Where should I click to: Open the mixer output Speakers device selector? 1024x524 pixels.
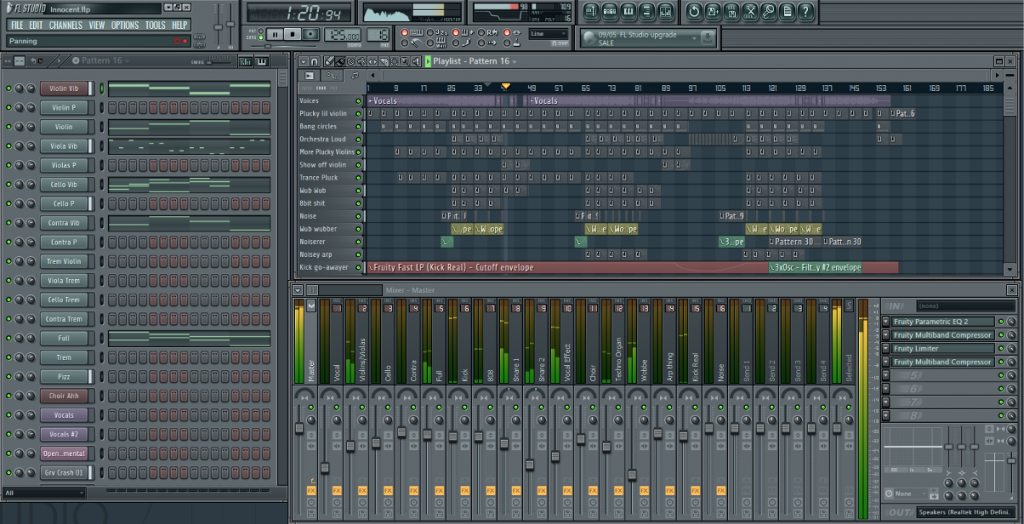(965, 512)
